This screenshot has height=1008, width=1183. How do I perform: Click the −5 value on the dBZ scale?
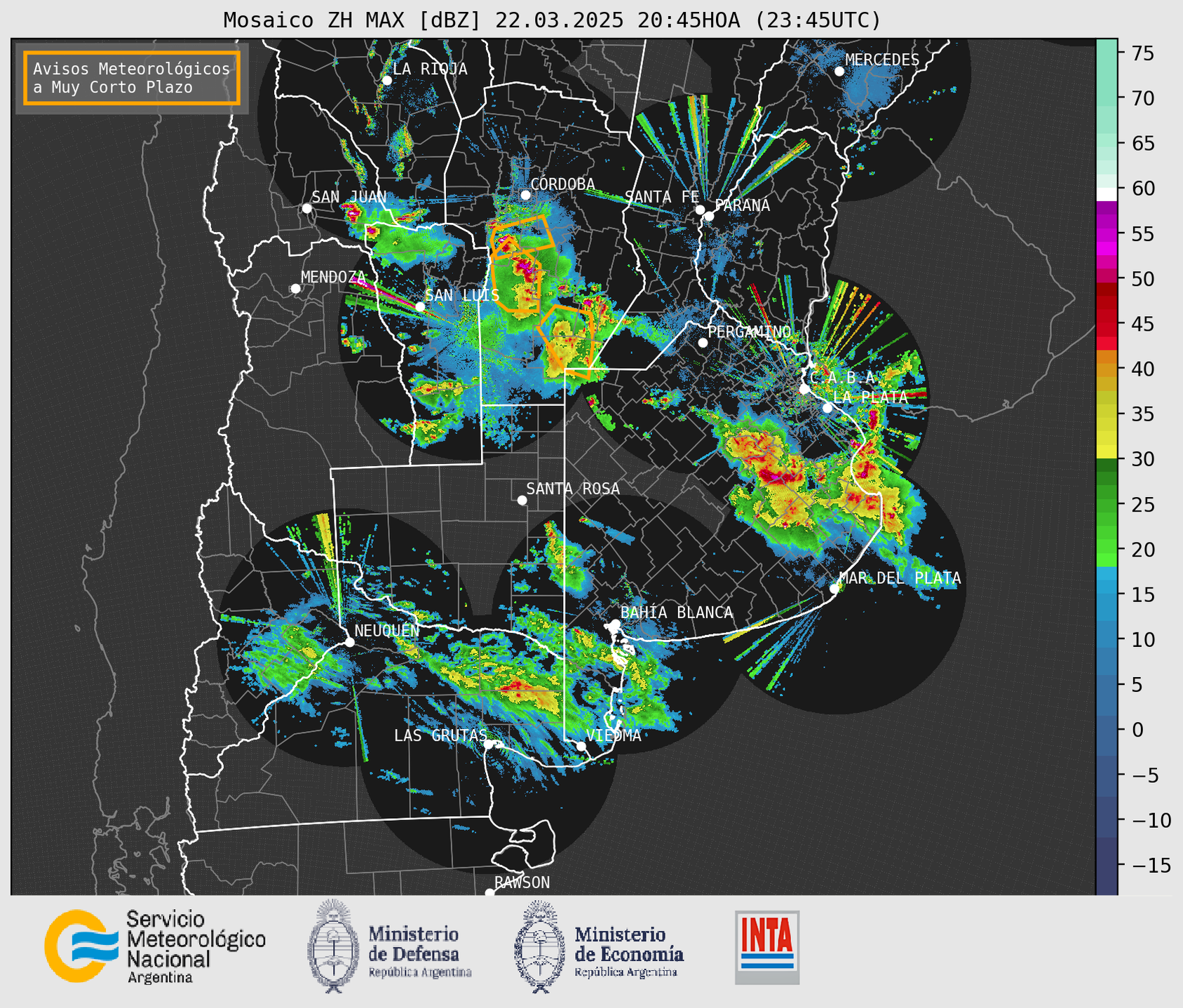(1145, 775)
